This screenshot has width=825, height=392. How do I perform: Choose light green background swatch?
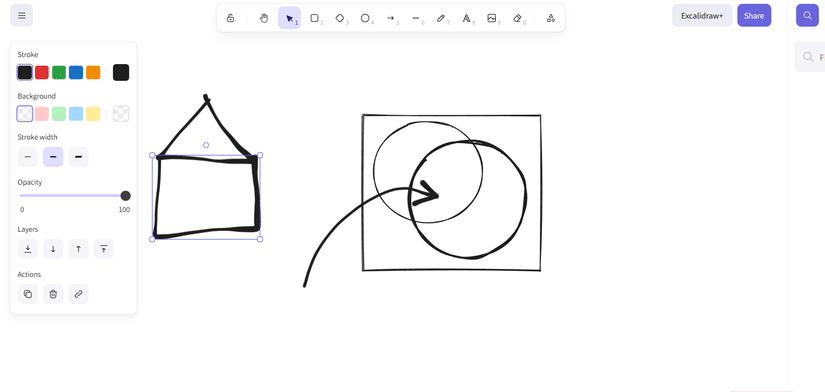point(59,114)
